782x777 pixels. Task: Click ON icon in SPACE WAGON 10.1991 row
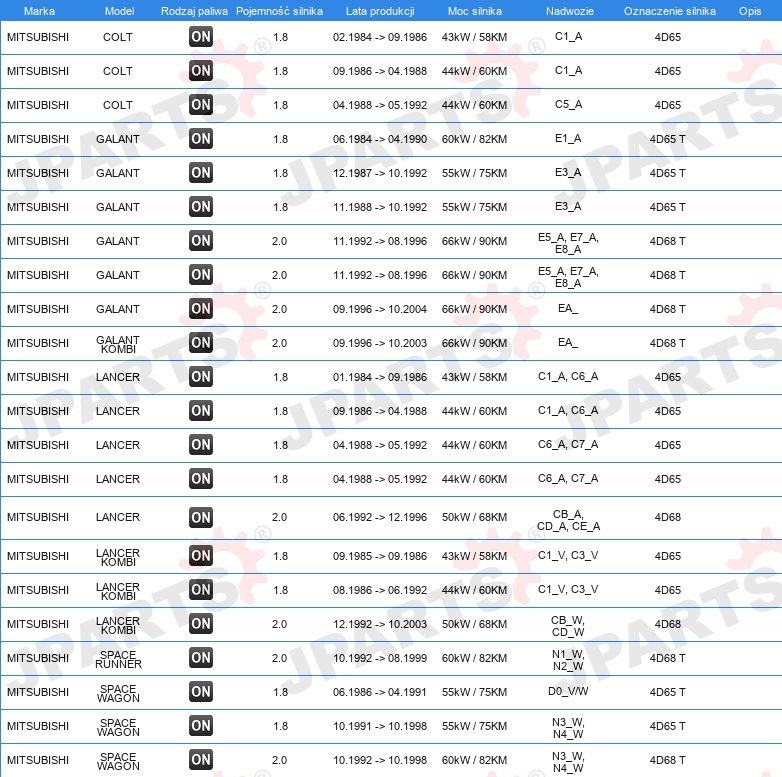(201, 725)
